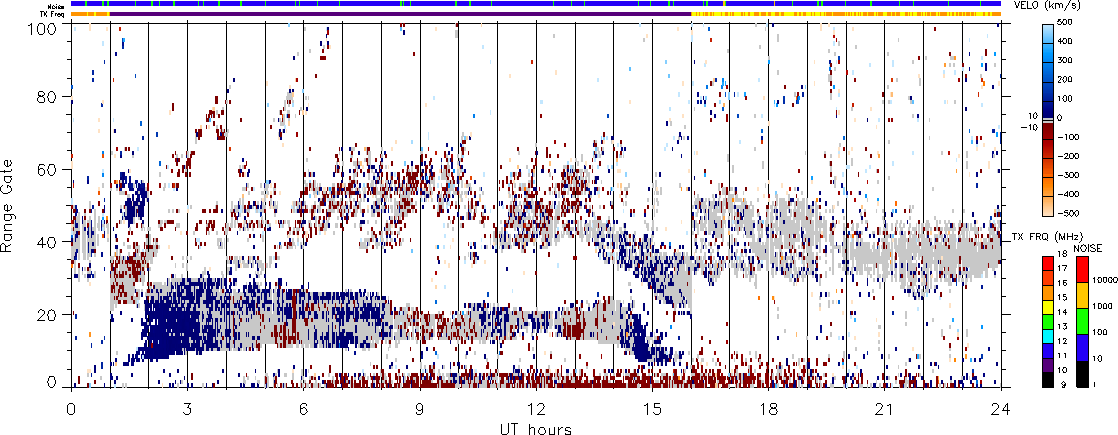
Task: Click velocity scale label 300
Action: 1065,60
